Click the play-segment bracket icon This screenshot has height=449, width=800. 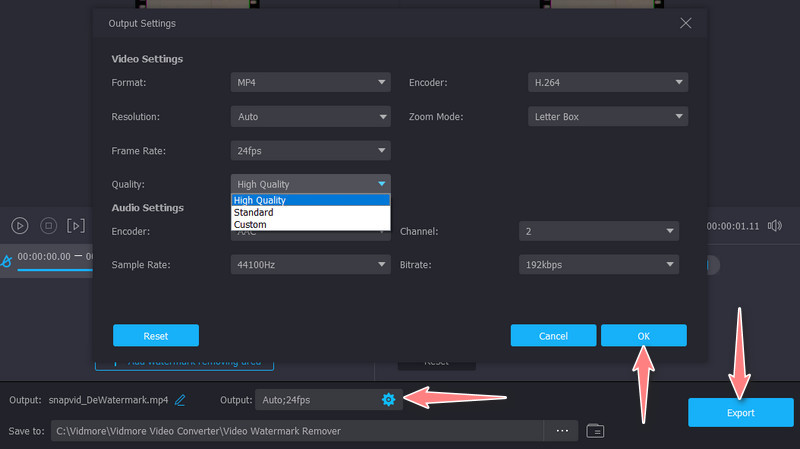(76, 226)
